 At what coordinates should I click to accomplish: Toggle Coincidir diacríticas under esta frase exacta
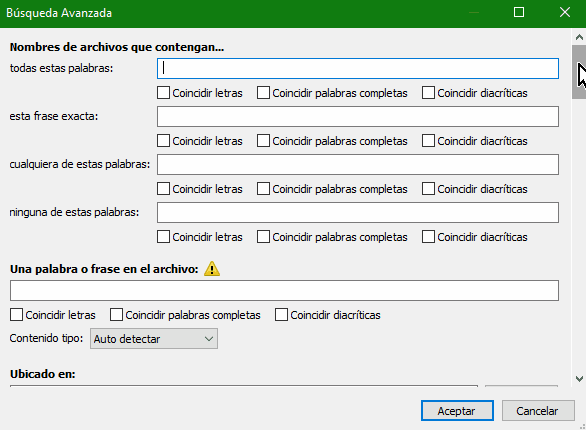click(428, 141)
